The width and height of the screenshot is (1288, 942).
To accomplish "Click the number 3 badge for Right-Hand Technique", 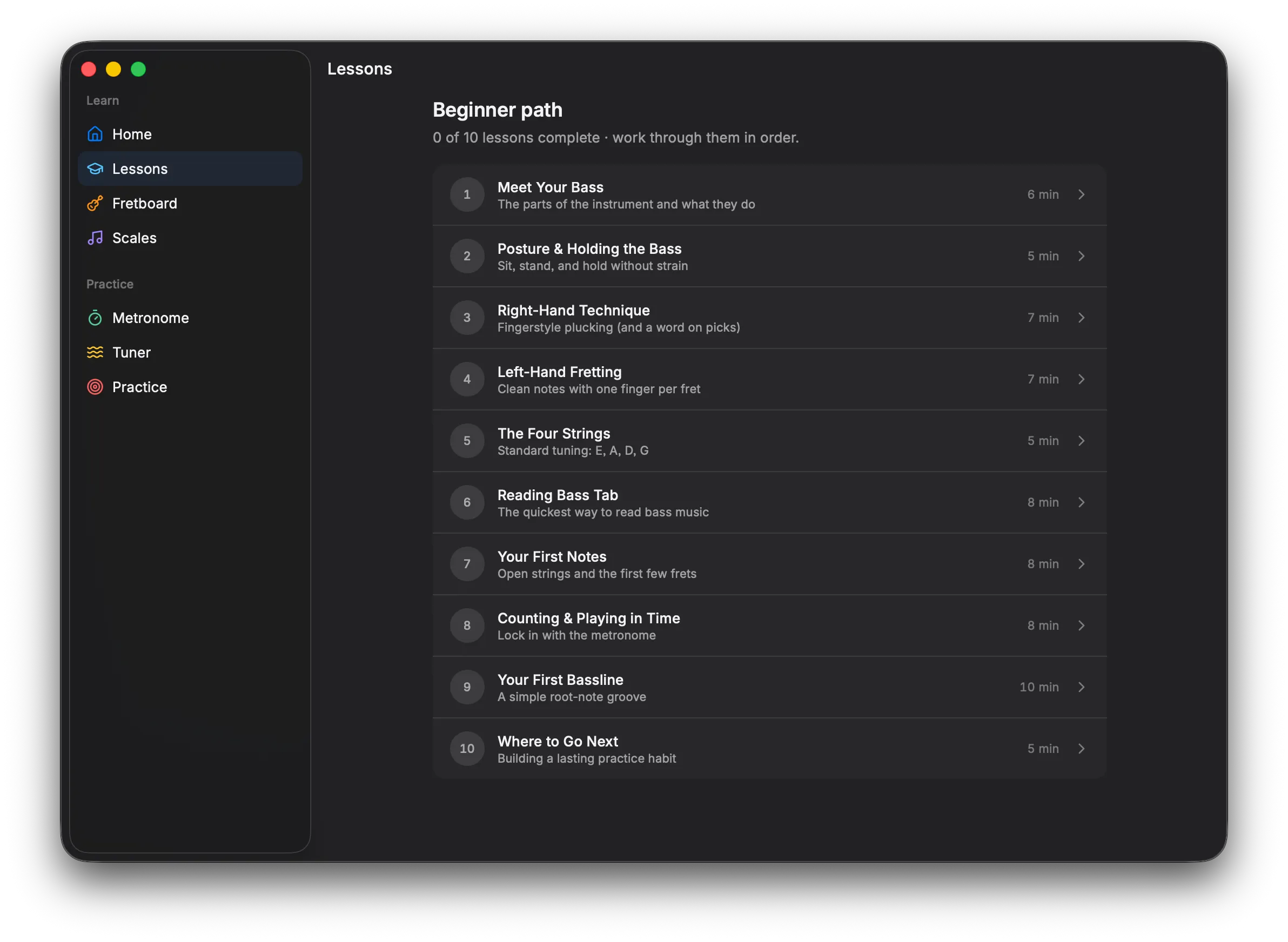I will tap(467, 318).
